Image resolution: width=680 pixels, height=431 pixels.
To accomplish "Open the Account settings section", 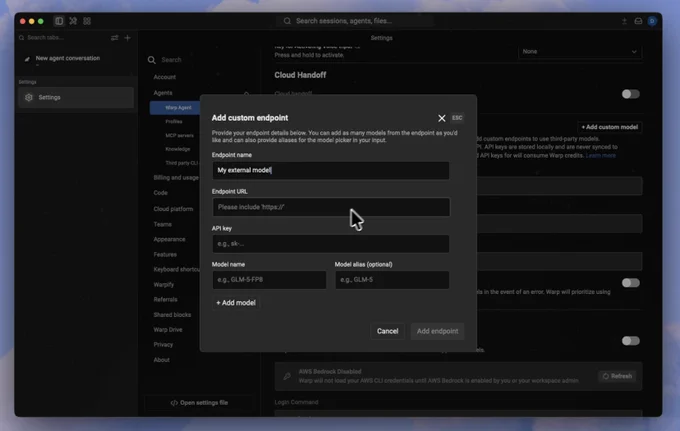I will coord(165,77).
